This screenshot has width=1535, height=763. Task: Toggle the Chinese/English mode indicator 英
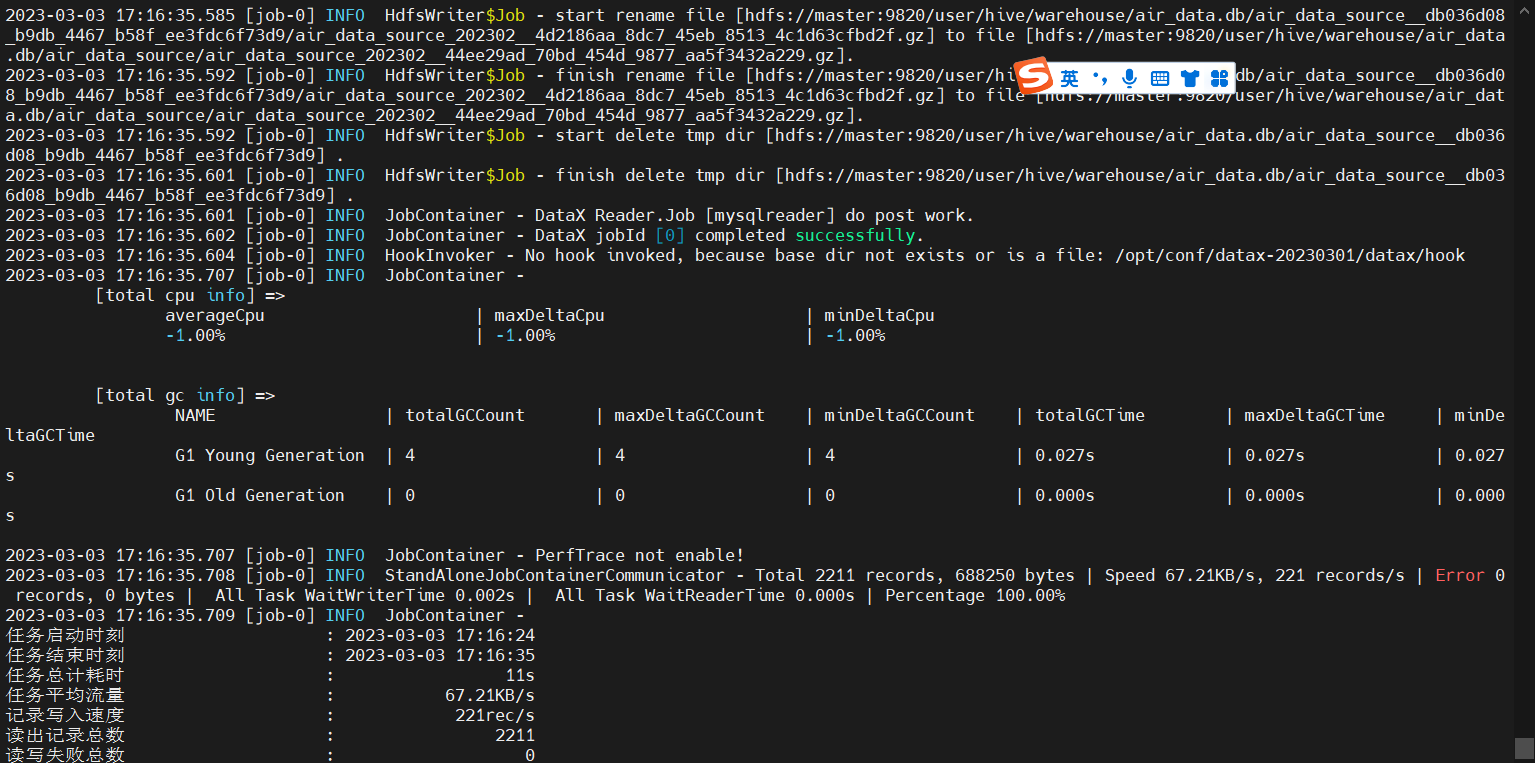point(1070,78)
